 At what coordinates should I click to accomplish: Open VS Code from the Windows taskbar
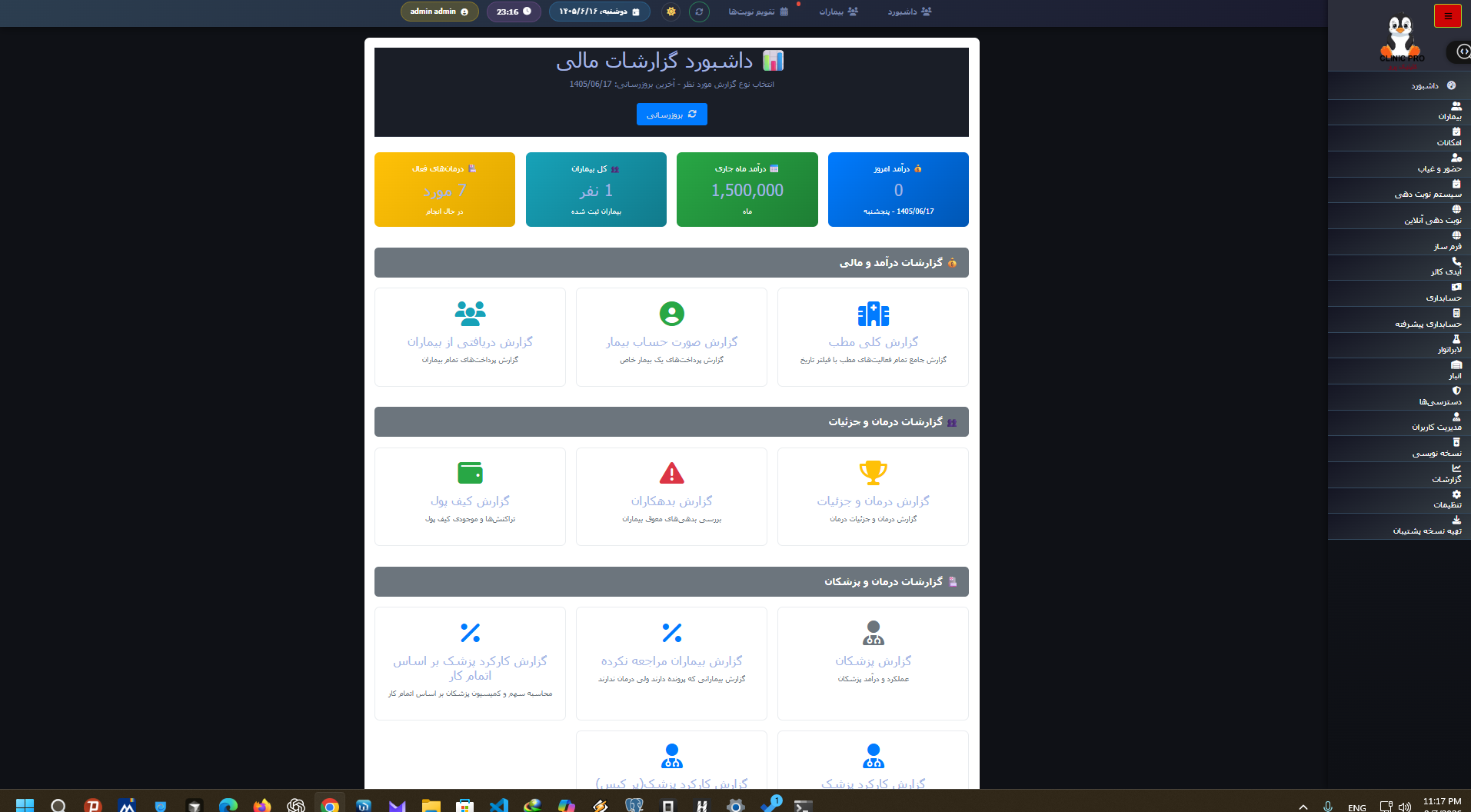pyautogui.click(x=498, y=804)
